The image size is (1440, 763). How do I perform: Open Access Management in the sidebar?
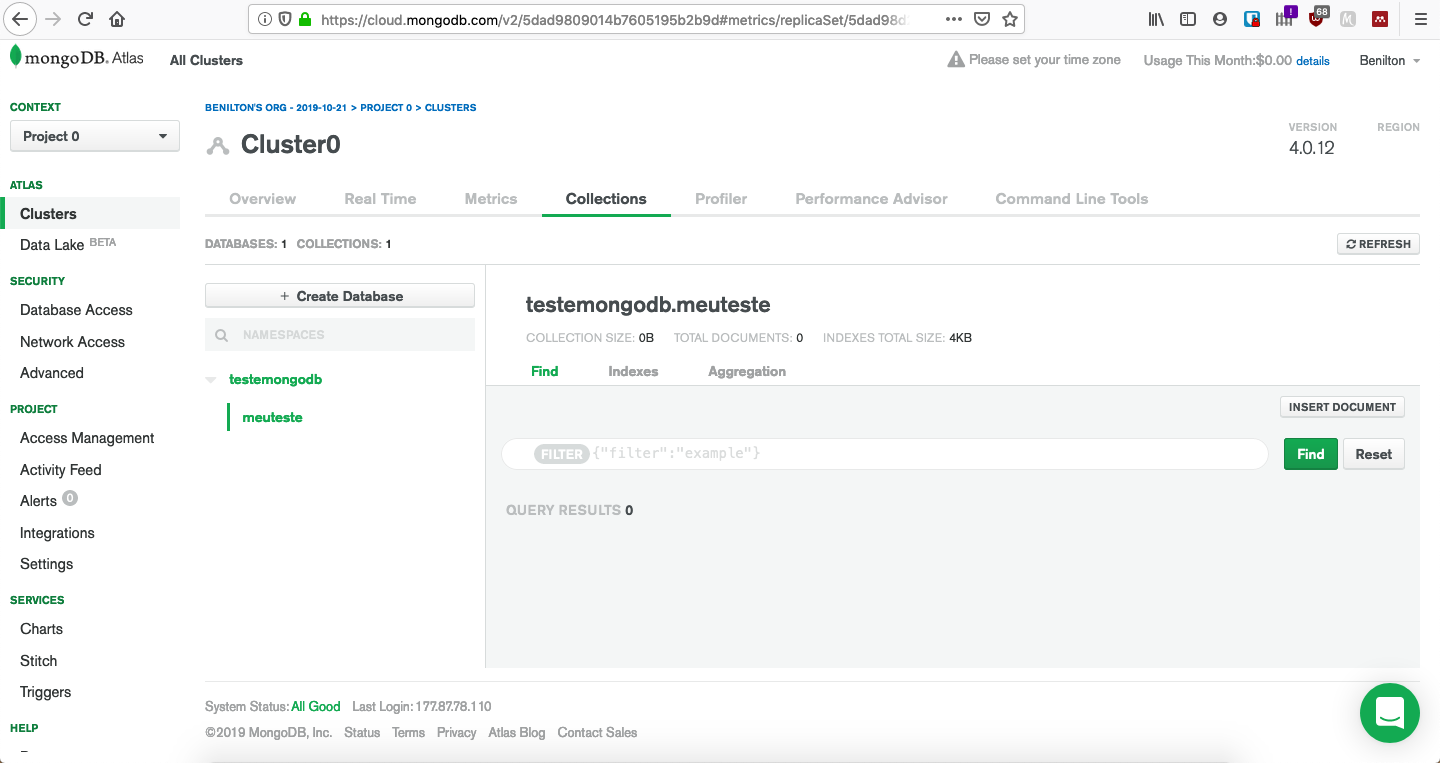pos(87,438)
